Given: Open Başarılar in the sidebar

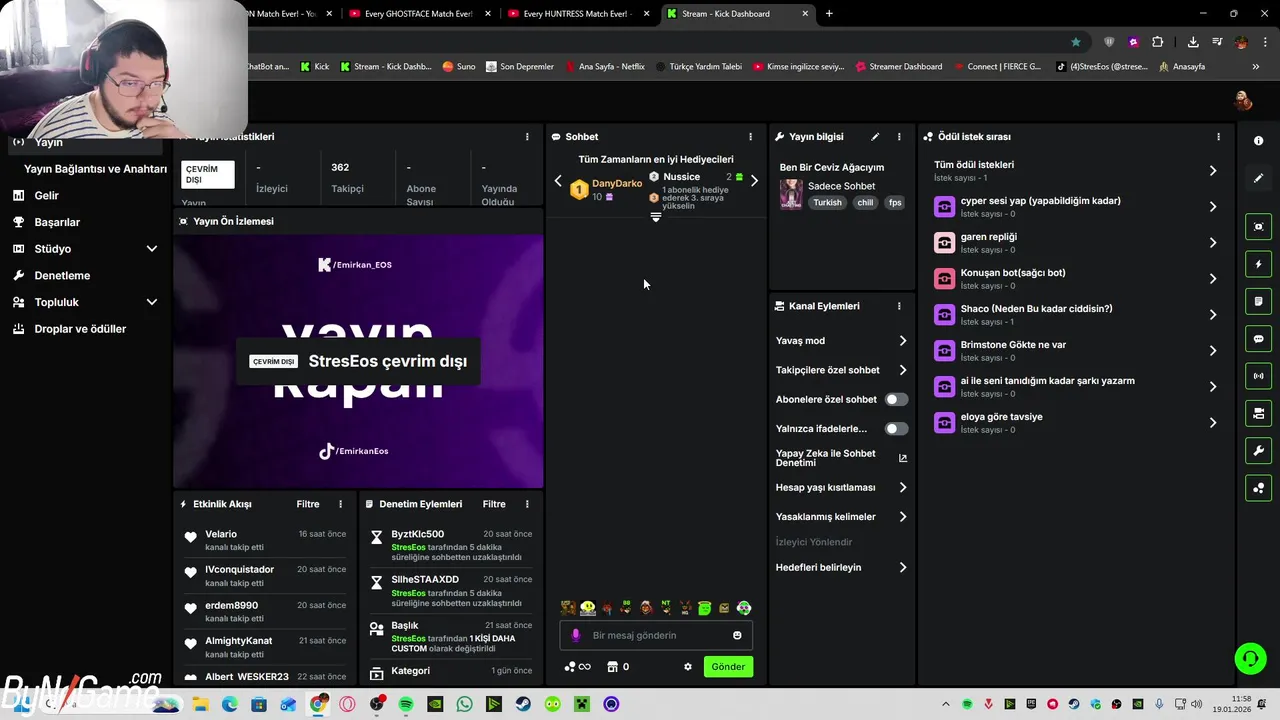Looking at the screenshot, I should click(x=57, y=222).
